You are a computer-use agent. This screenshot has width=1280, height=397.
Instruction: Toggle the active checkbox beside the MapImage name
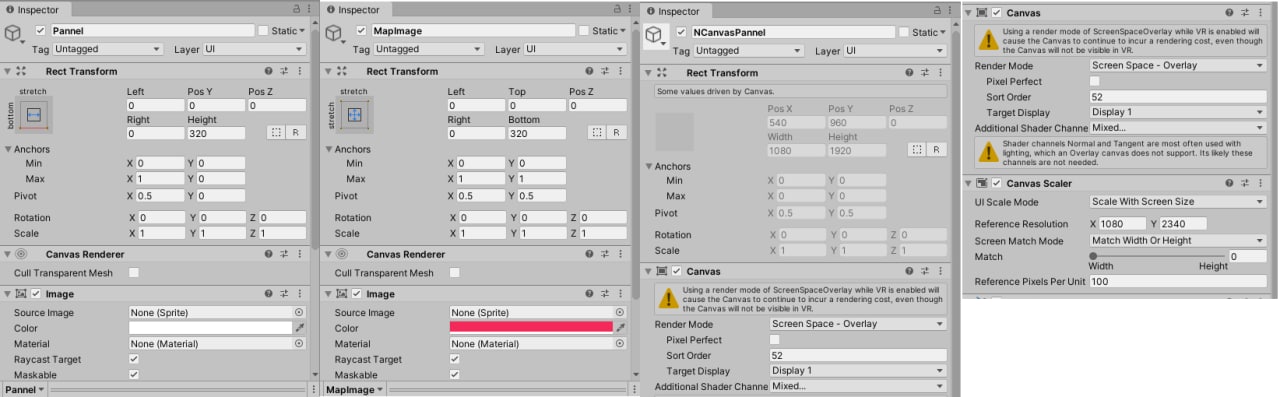(360, 31)
